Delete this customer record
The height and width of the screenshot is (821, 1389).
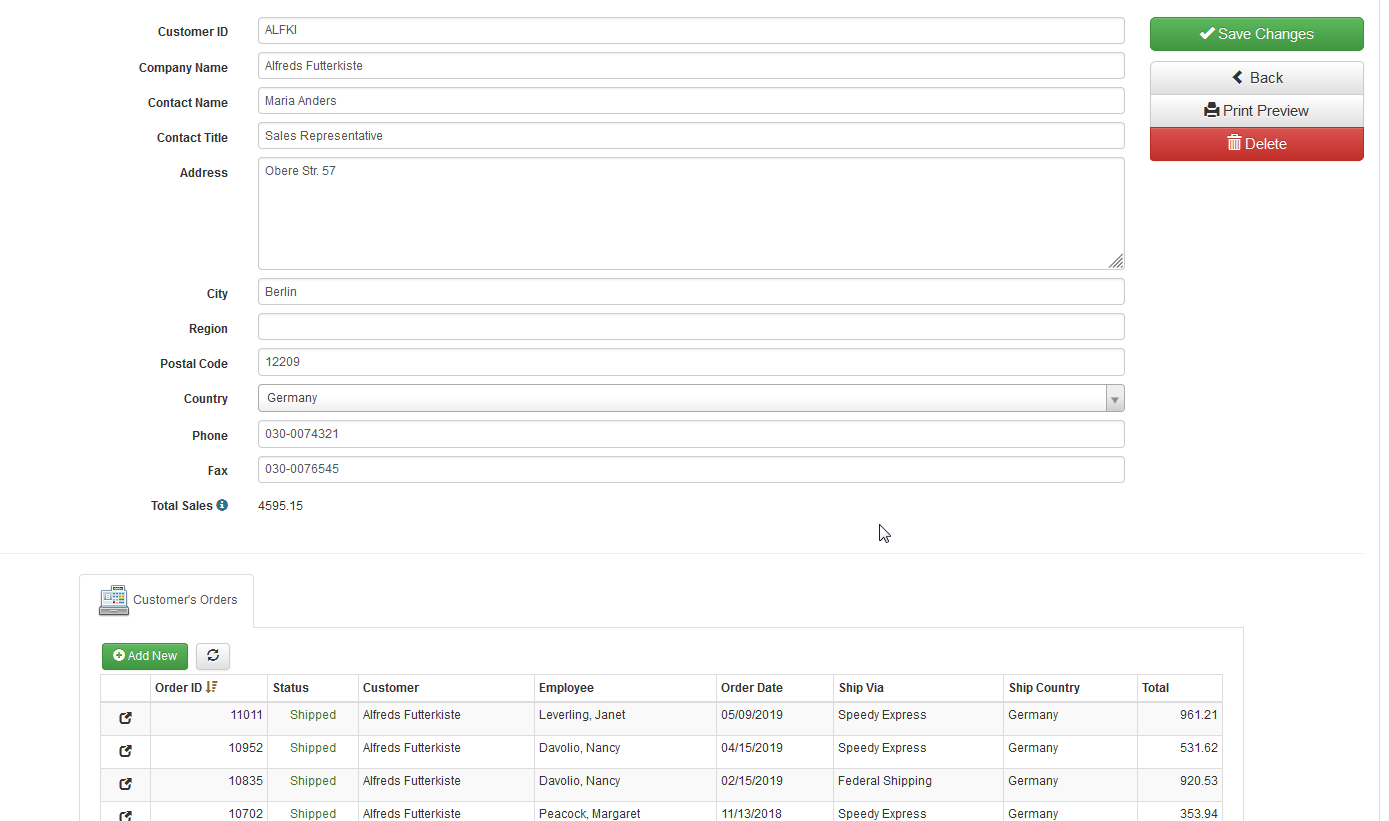click(1256, 144)
